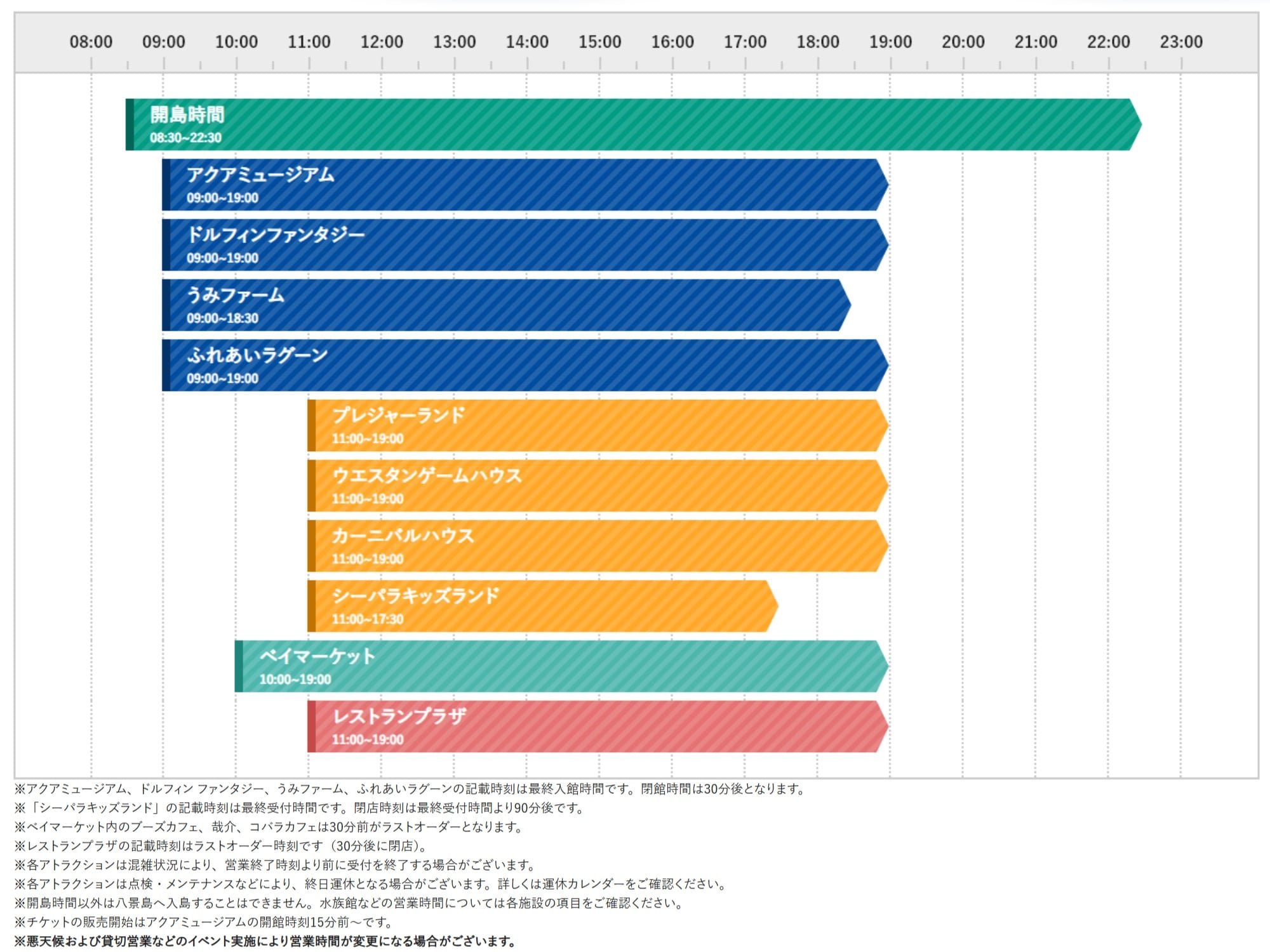The image size is (1270, 952).
Task: Select the 15:00 timeline label
Action: [x=599, y=42]
